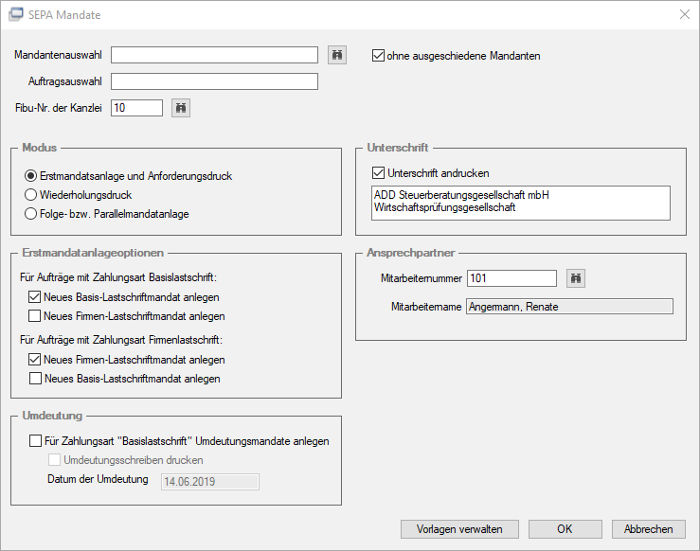Image resolution: width=700 pixels, height=551 pixels.
Task: Close the SEPA Mandate dialog
Action: [x=684, y=14]
